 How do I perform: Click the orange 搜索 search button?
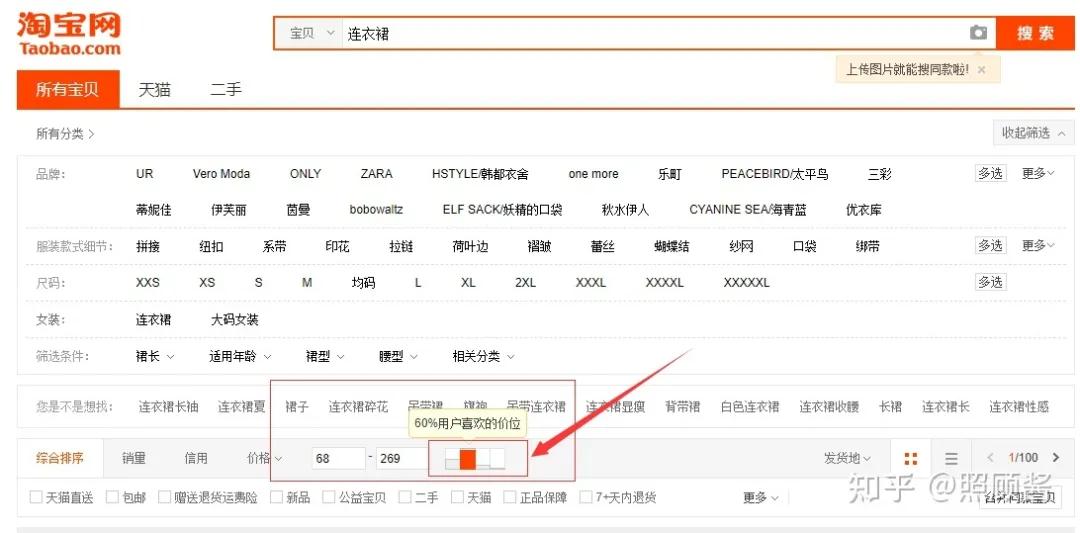coord(1035,33)
